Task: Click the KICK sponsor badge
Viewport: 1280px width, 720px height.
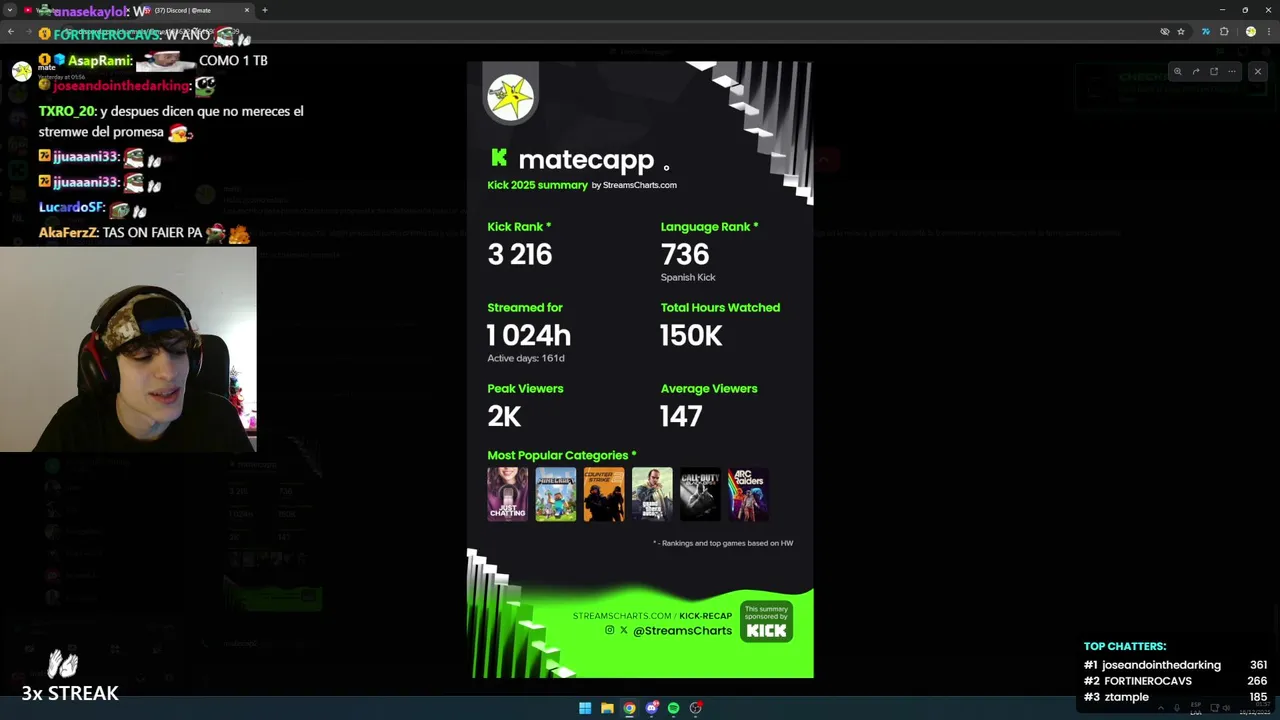Action: [x=767, y=622]
